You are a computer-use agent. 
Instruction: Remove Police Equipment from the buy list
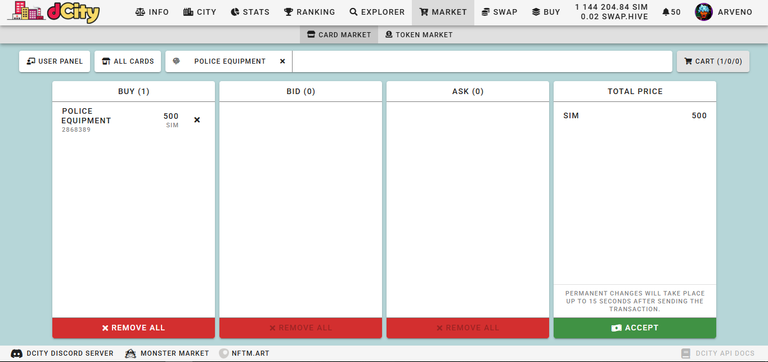tap(197, 120)
